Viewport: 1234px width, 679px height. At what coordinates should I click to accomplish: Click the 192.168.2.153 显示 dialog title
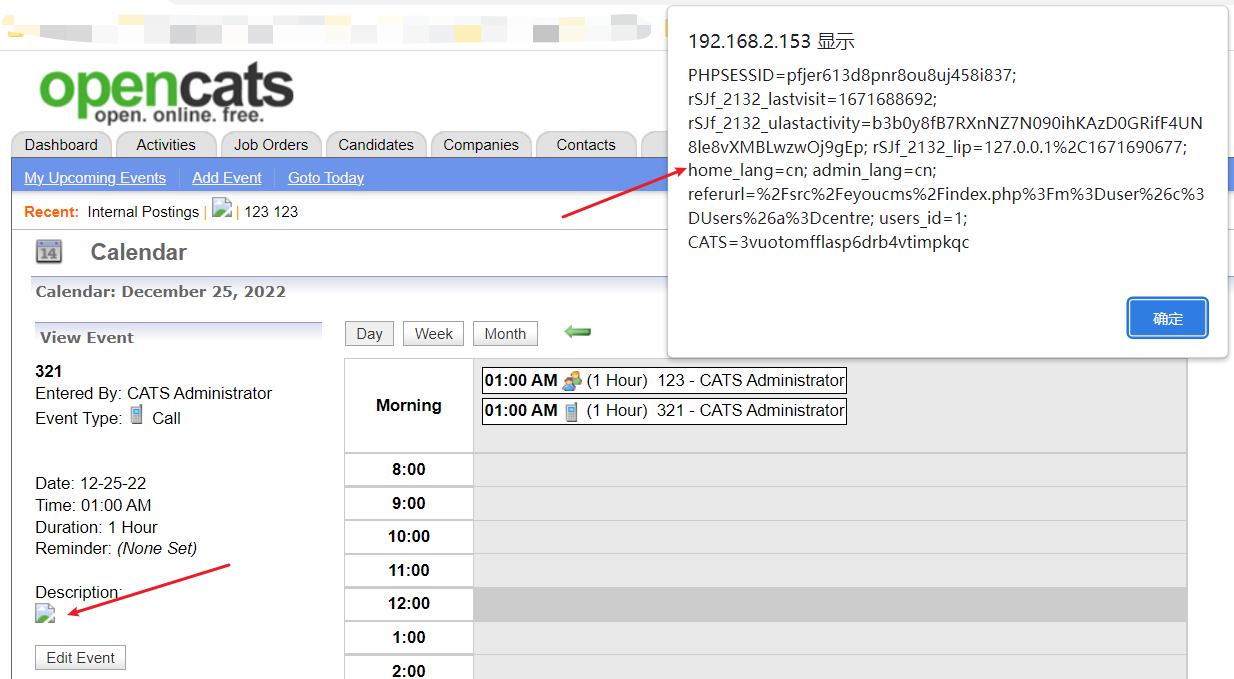(x=771, y=42)
